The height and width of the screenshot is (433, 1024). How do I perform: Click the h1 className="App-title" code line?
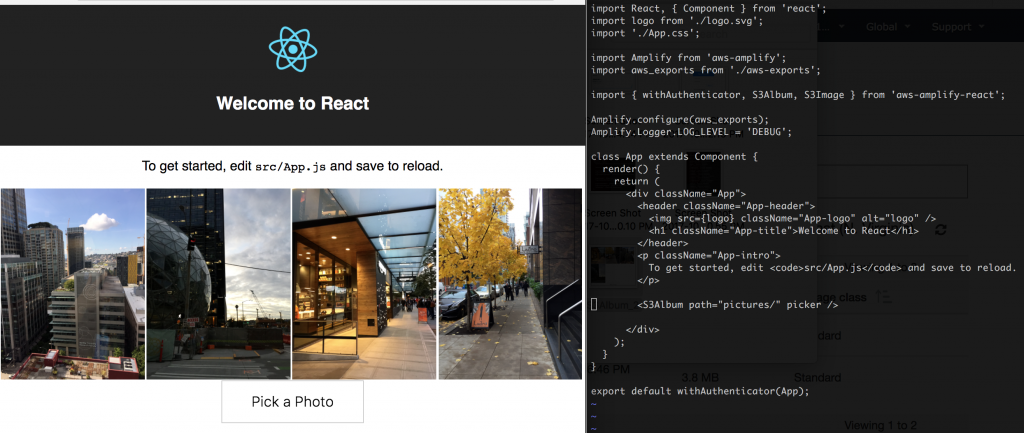point(784,231)
